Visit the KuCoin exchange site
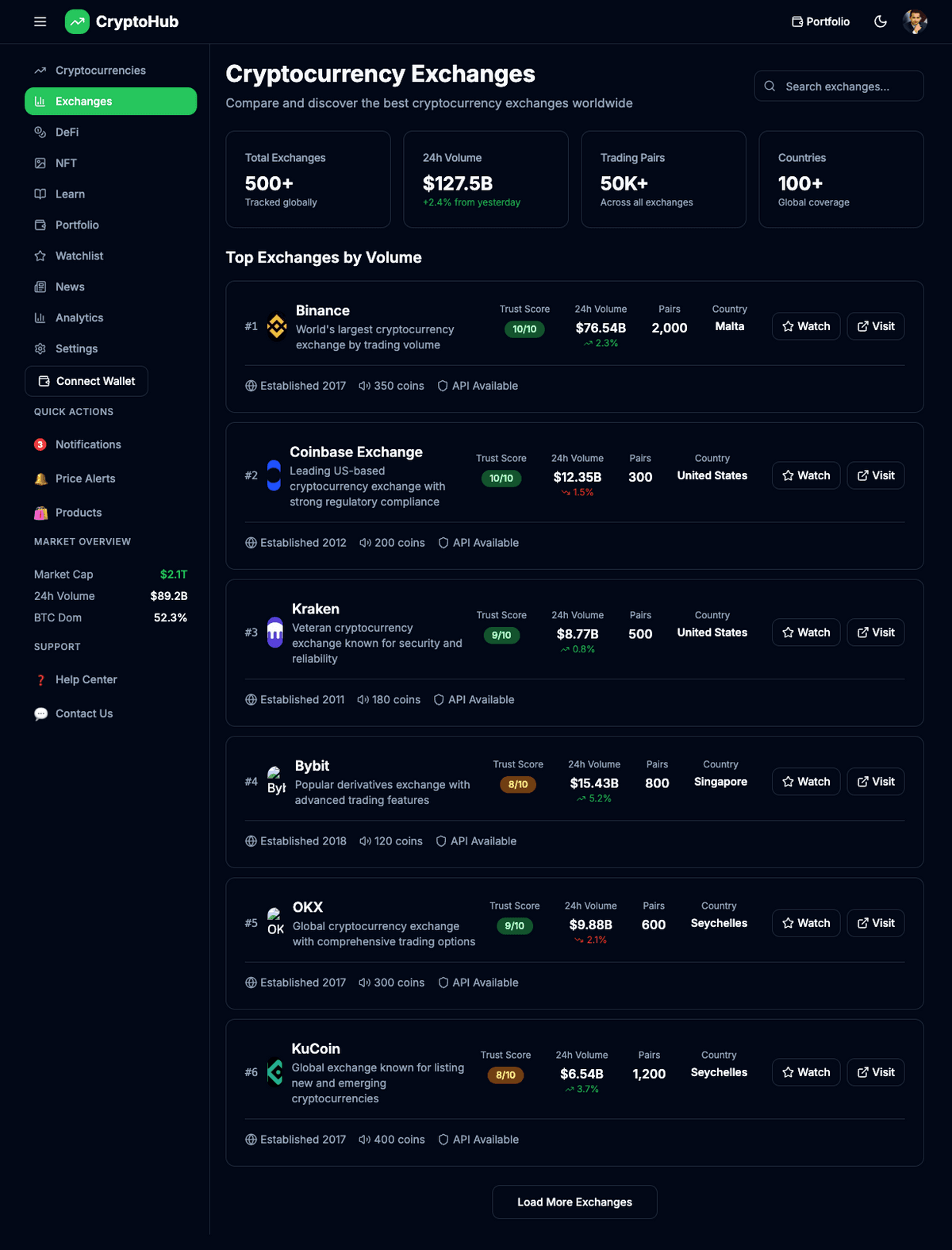The image size is (952, 1250). click(x=876, y=1072)
